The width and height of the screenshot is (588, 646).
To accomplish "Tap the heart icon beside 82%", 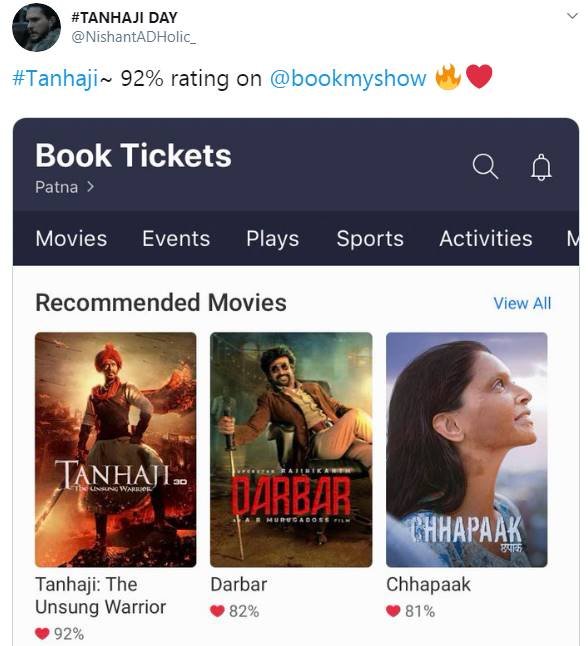I will 217,611.
